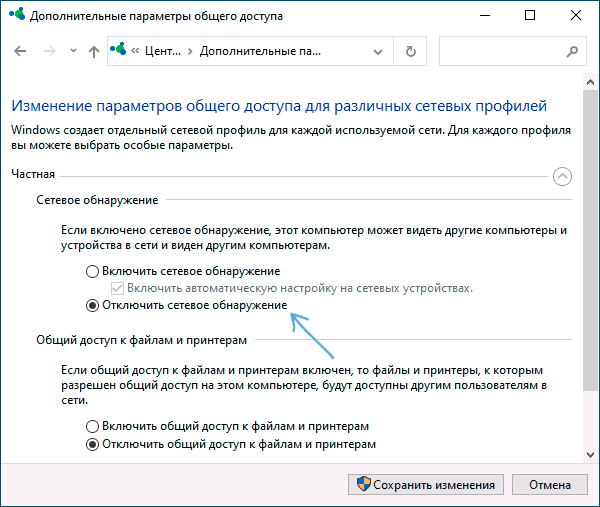Image resolution: width=600 pixels, height=507 pixels.
Task: Click the heading «Изменение параметров общего доступа»
Action: click(x=279, y=106)
